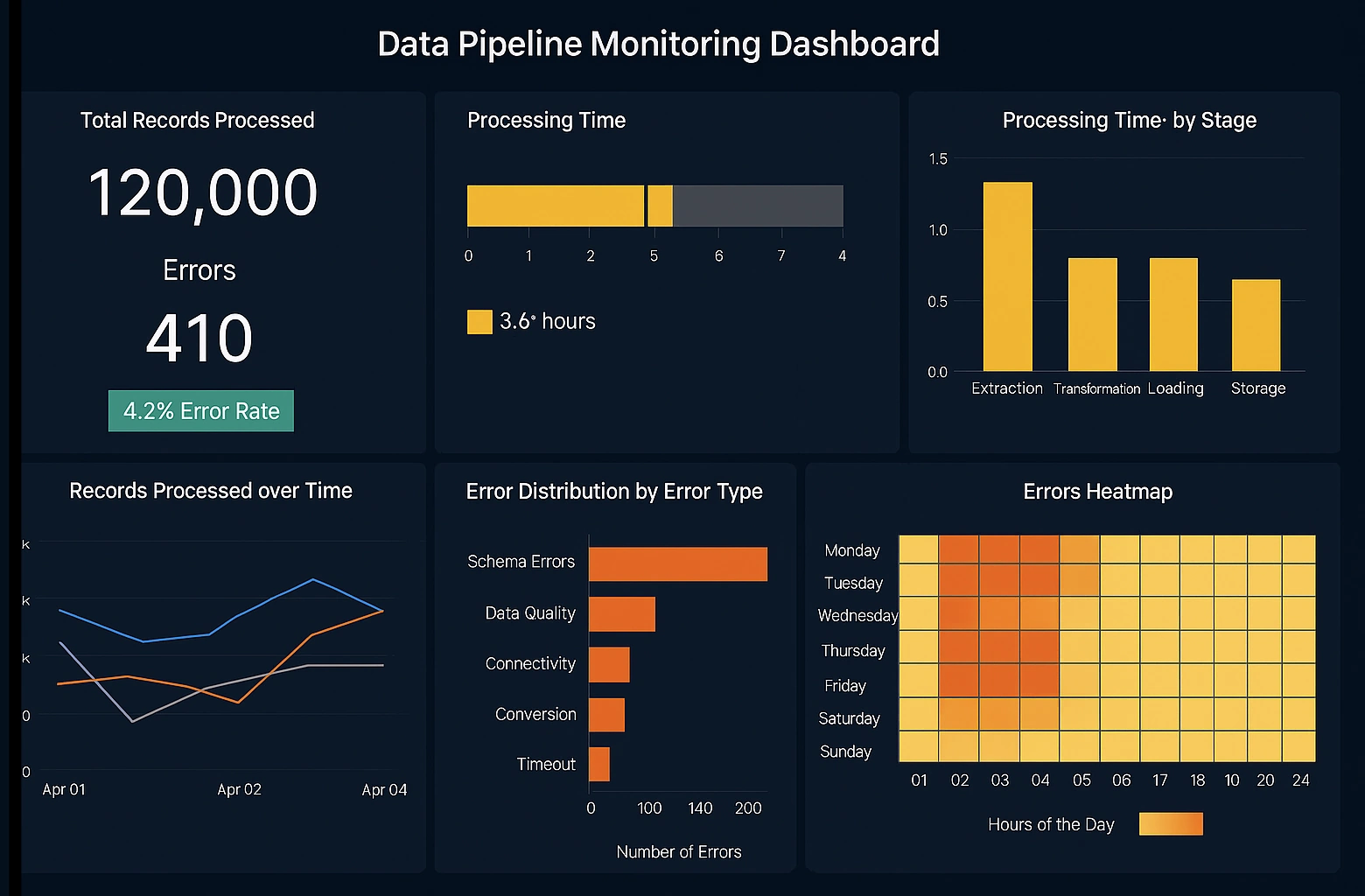Expand the Errors Heatmap panel
The image size is (1365, 896).
coord(1097,492)
